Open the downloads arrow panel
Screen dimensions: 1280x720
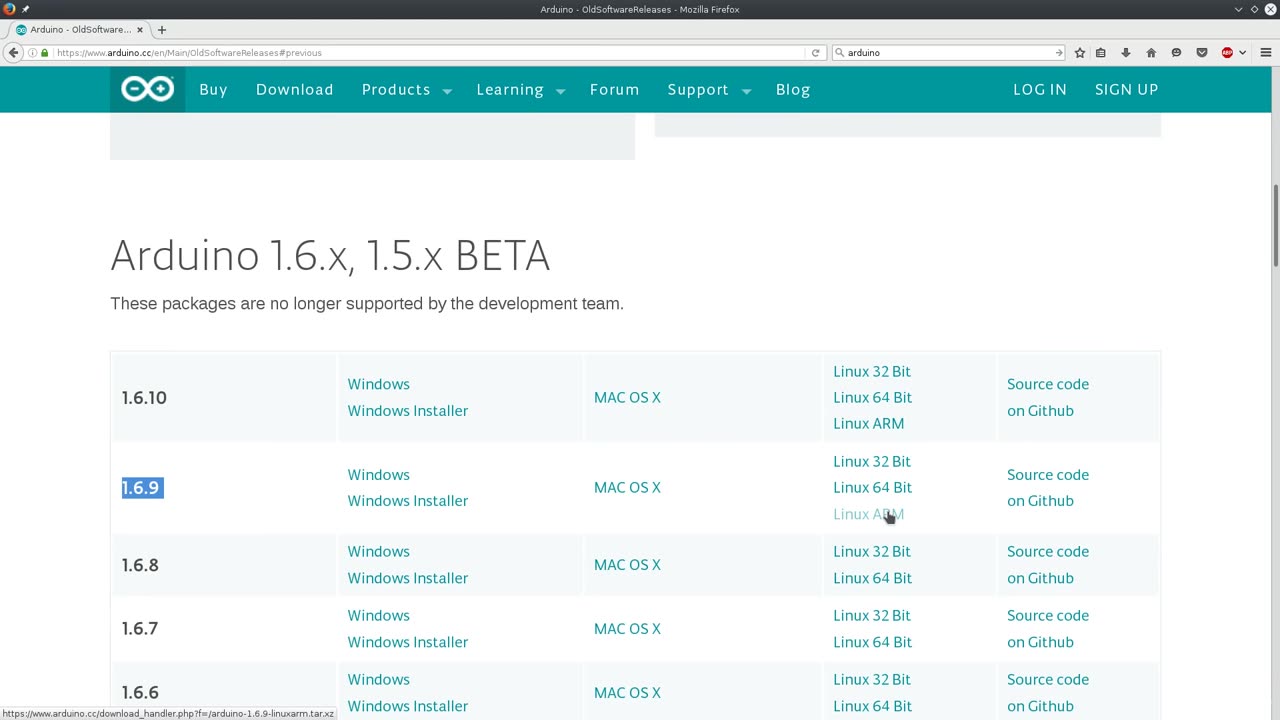coord(1126,52)
